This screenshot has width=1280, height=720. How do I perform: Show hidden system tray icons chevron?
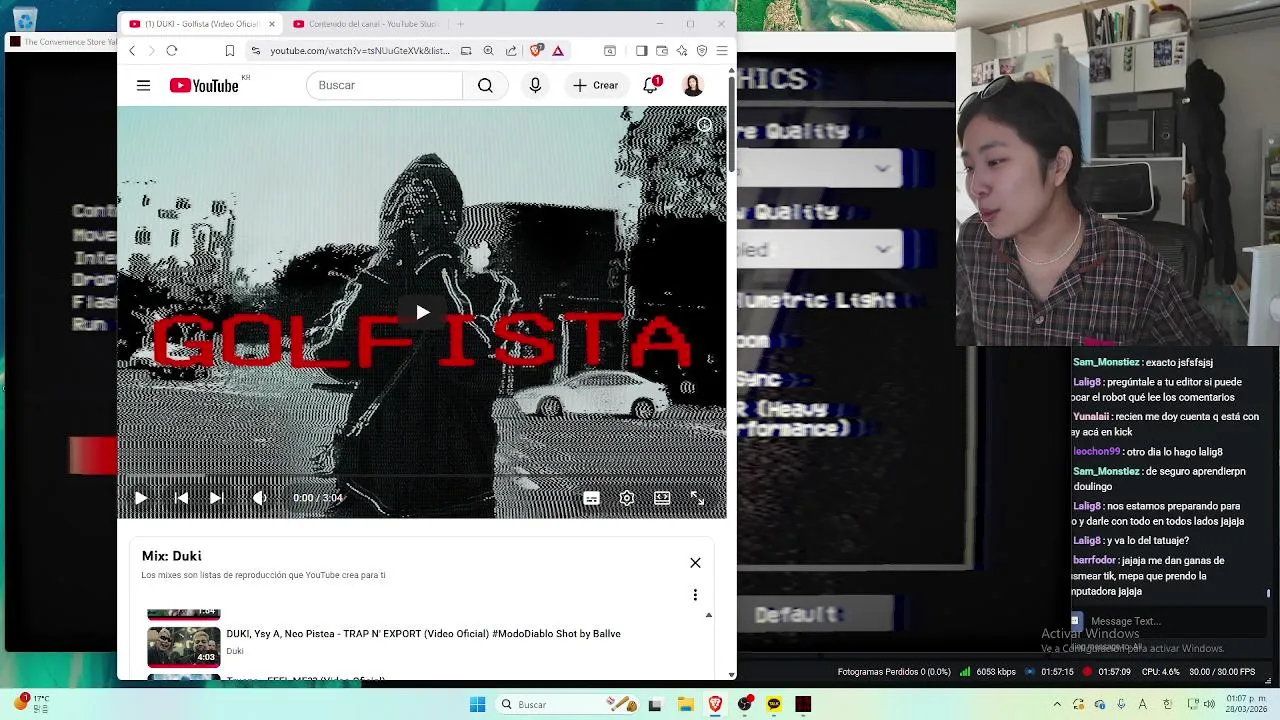coord(1057,705)
